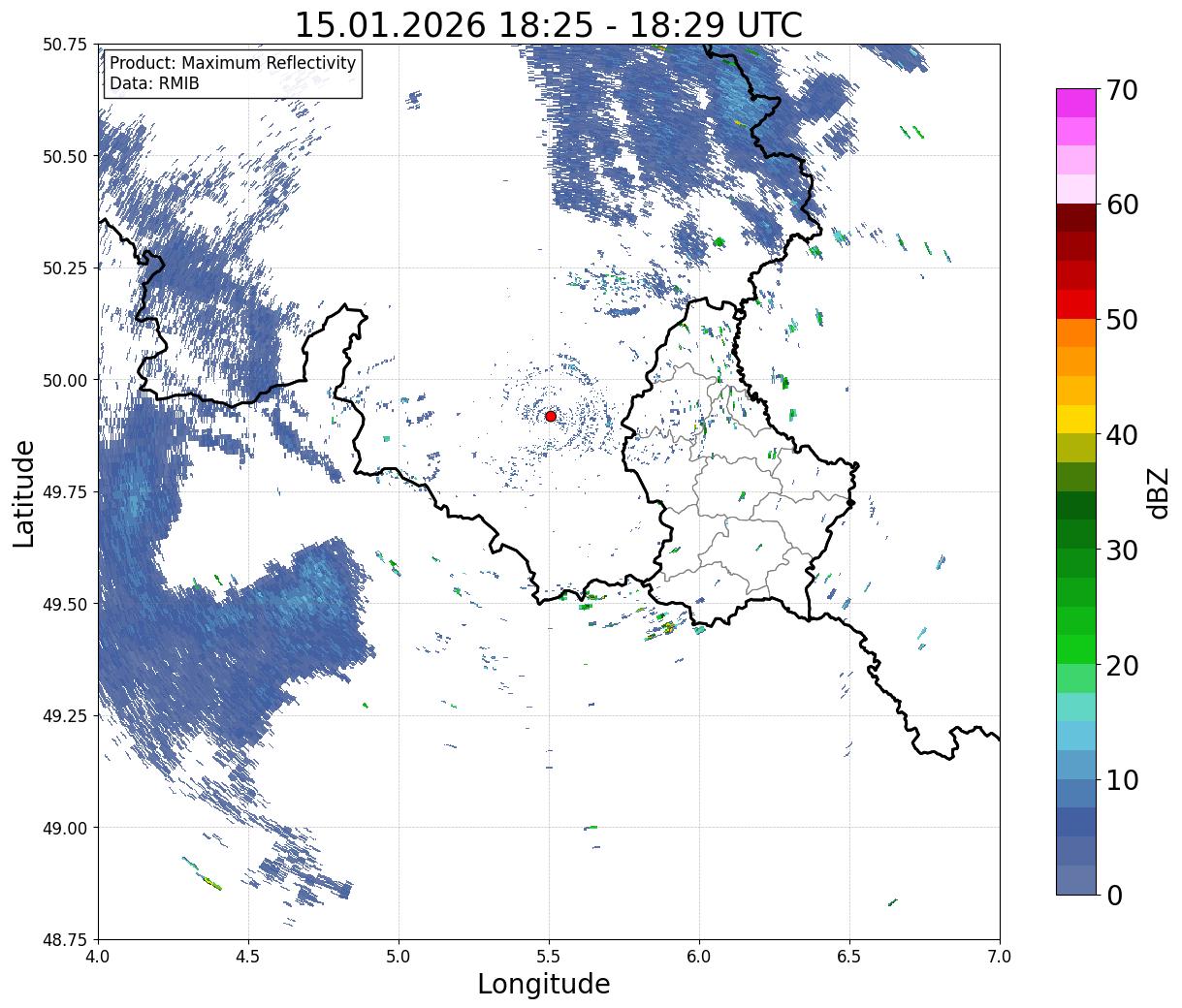Viewport: 1182px width, 1008px height.
Task: Click the "Longitude" axis label
Action: (544, 984)
